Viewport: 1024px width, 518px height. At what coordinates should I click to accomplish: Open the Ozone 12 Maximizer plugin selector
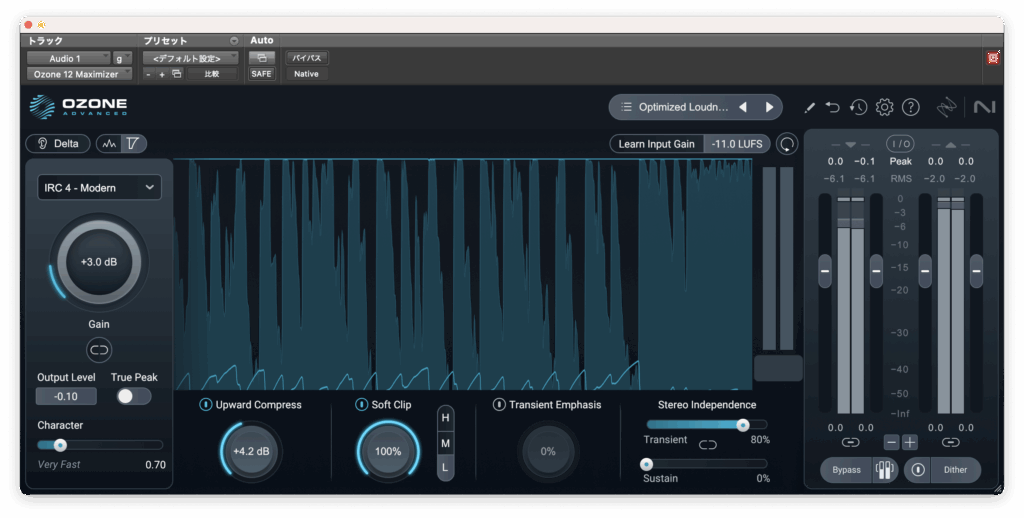78,74
